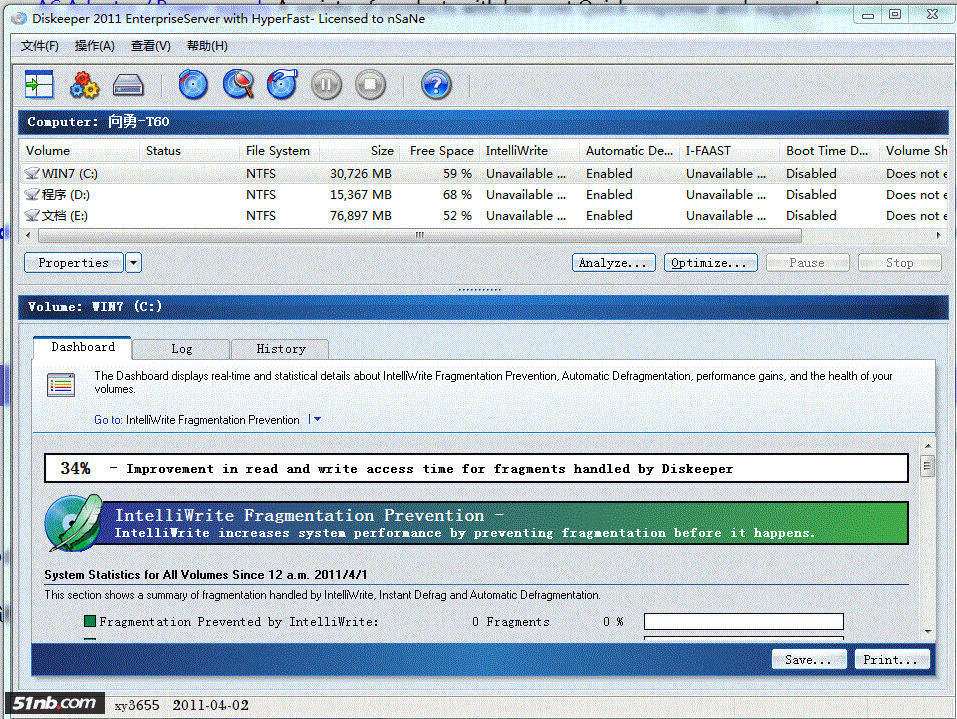The width and height of the screenshot is (957, 719).
Task: Open the 查看(V) menu
Action: click(x=151, y=46)
